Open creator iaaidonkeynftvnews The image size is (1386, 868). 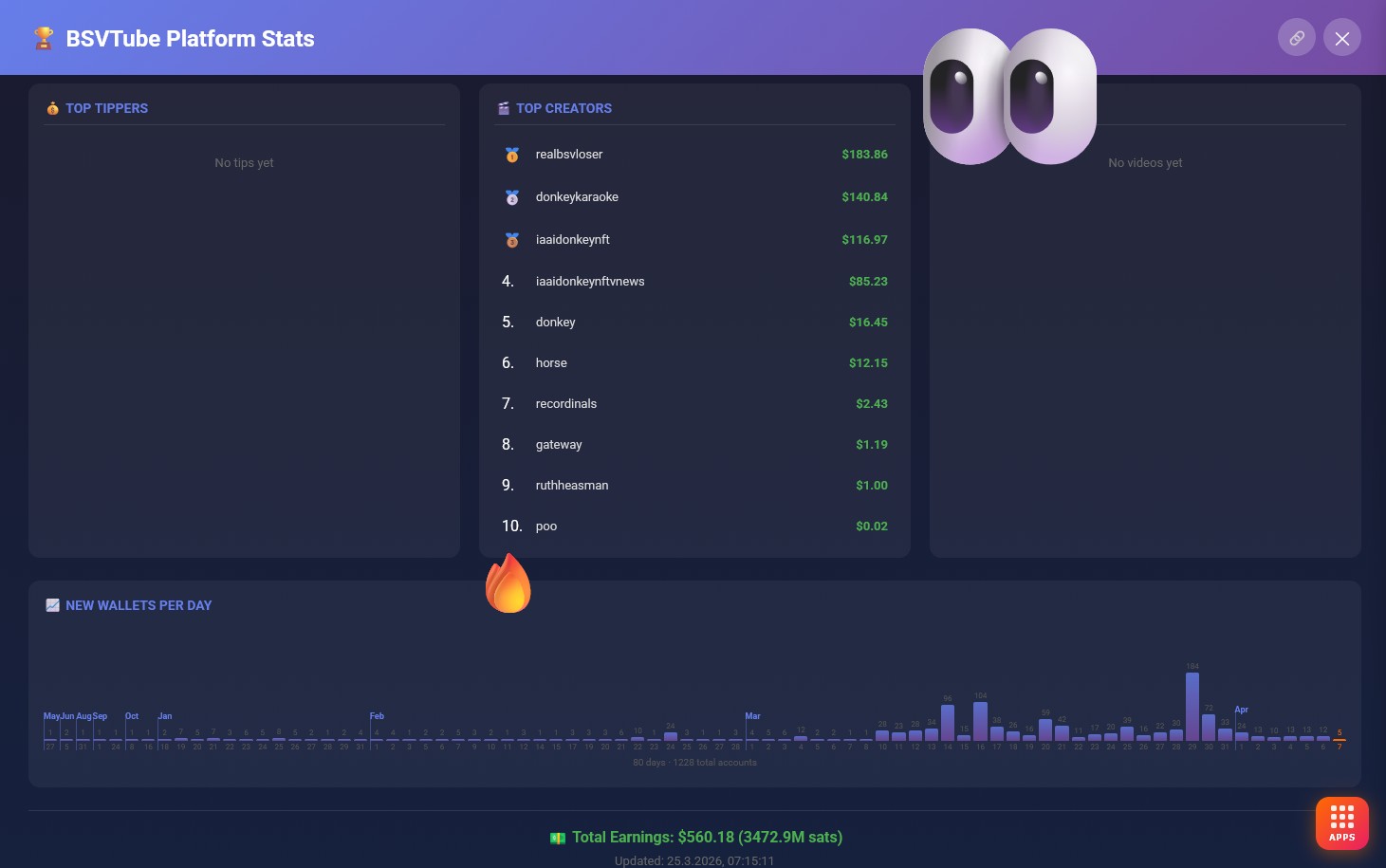tap(589, 282)
